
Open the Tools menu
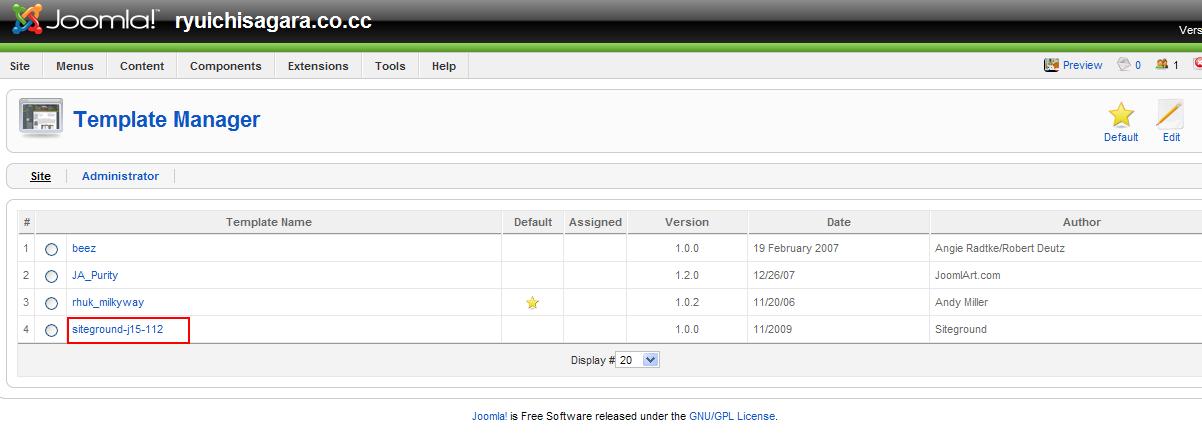(390, 66)
